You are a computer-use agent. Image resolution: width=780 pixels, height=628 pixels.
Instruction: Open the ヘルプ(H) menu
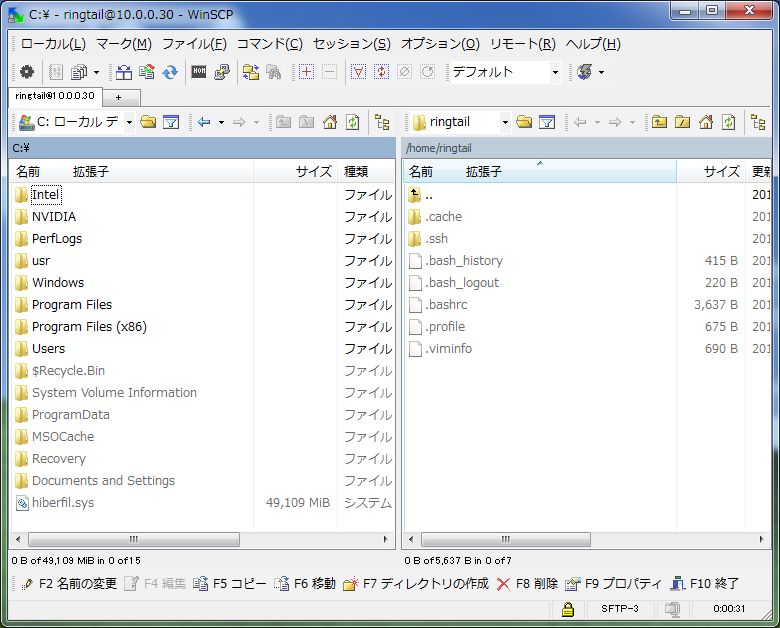(593, 44)
